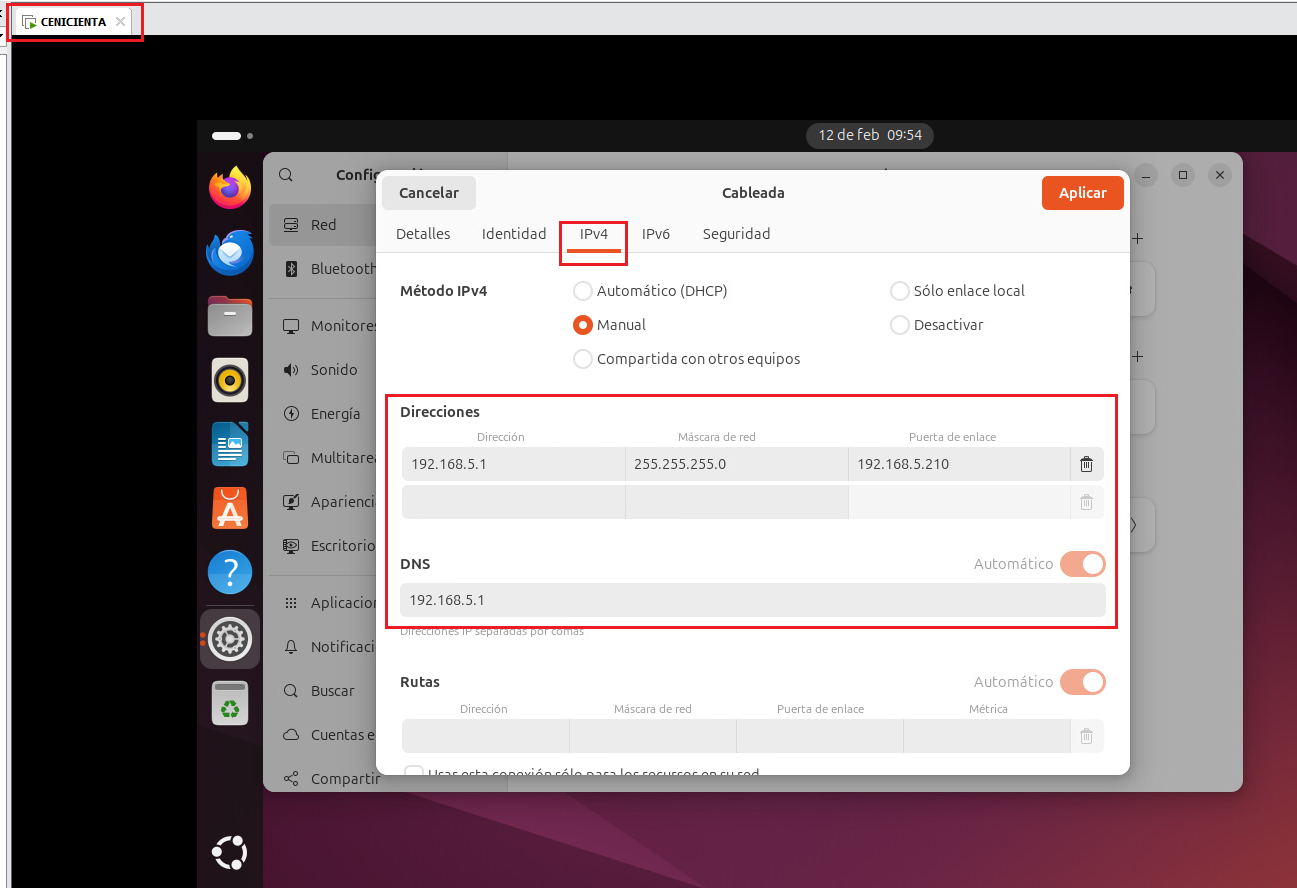Show activities with the Ubuntu logo
Viewport: 1297px width, 888px height.
[x=229, y=852]
